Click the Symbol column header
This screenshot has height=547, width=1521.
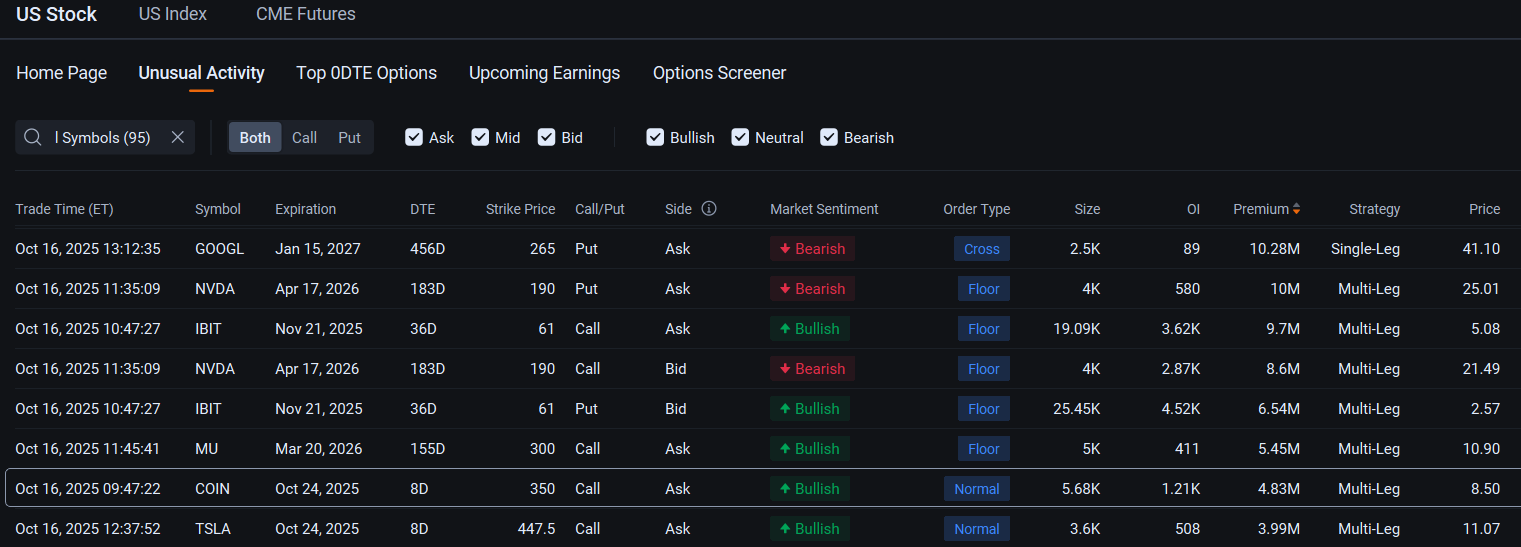[218, 209]
